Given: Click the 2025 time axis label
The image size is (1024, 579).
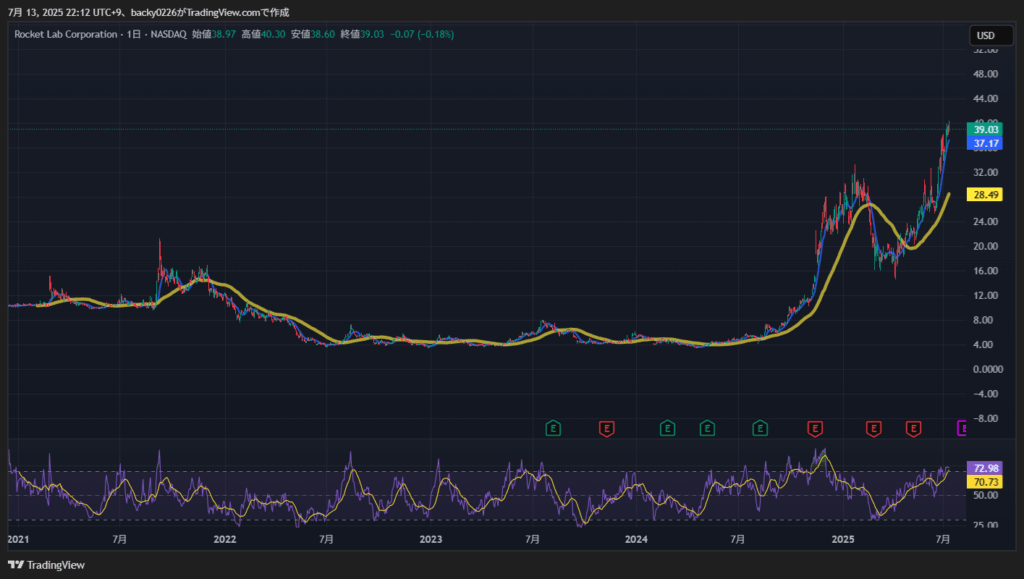Looking at the screenshot, I should (842, 539).
